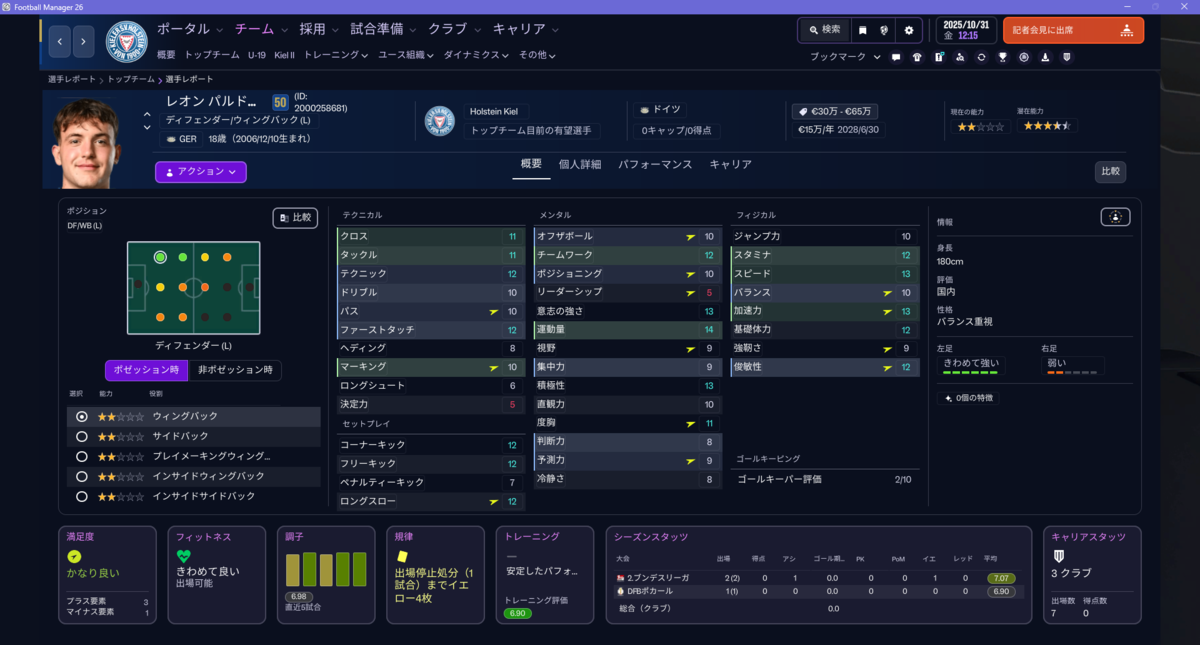
Task: Click the circular arrows transfer bookmark icon
Action: coord(981,57)
